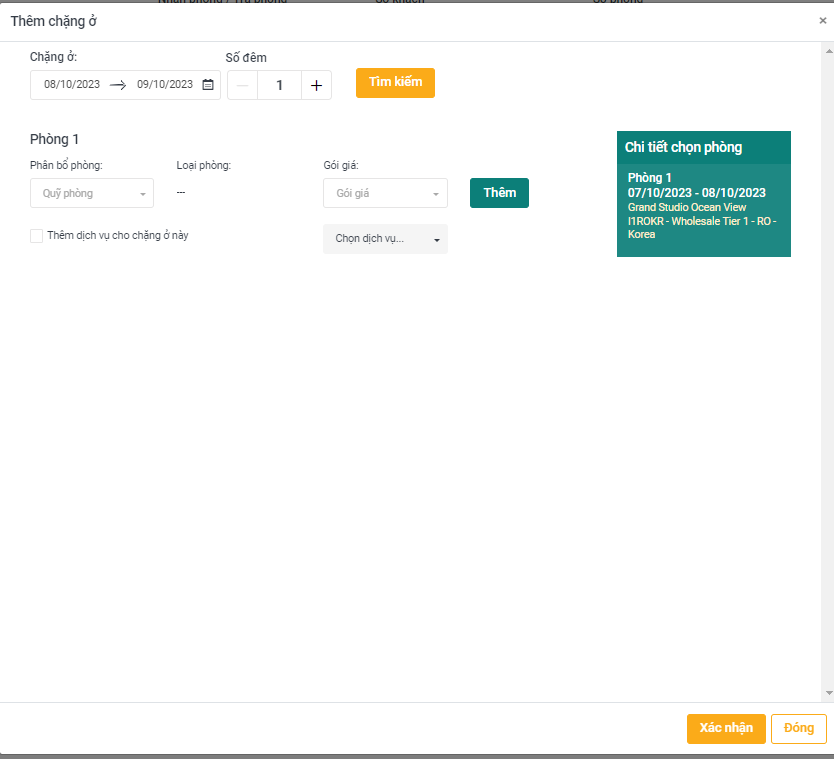Enable Thêm dịch vụ cho chặng ở này
The height and width of the screenshot is (759, 834).
(x=37, y=236)
